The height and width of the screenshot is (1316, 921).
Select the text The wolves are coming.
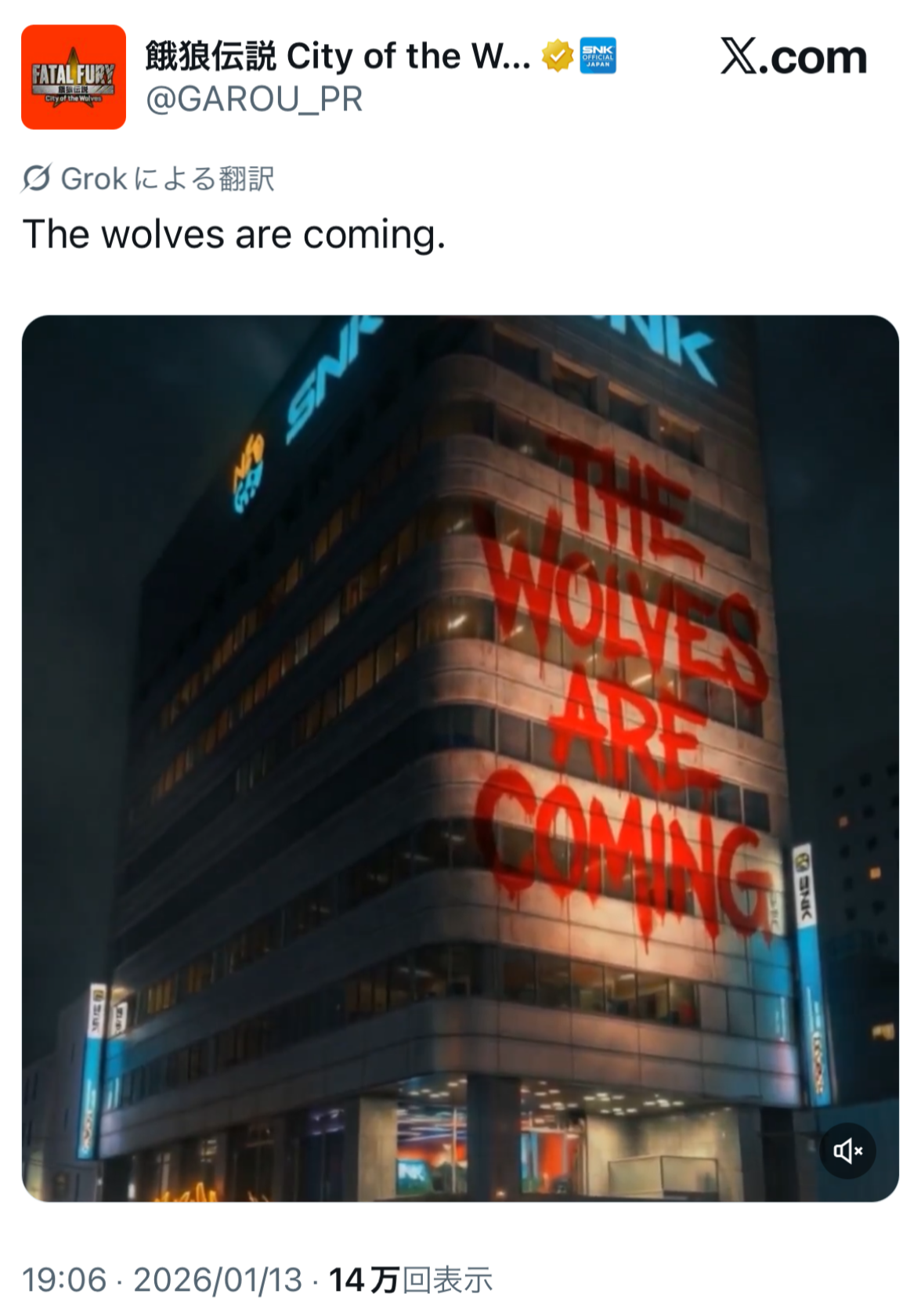[x=234, y=234]
